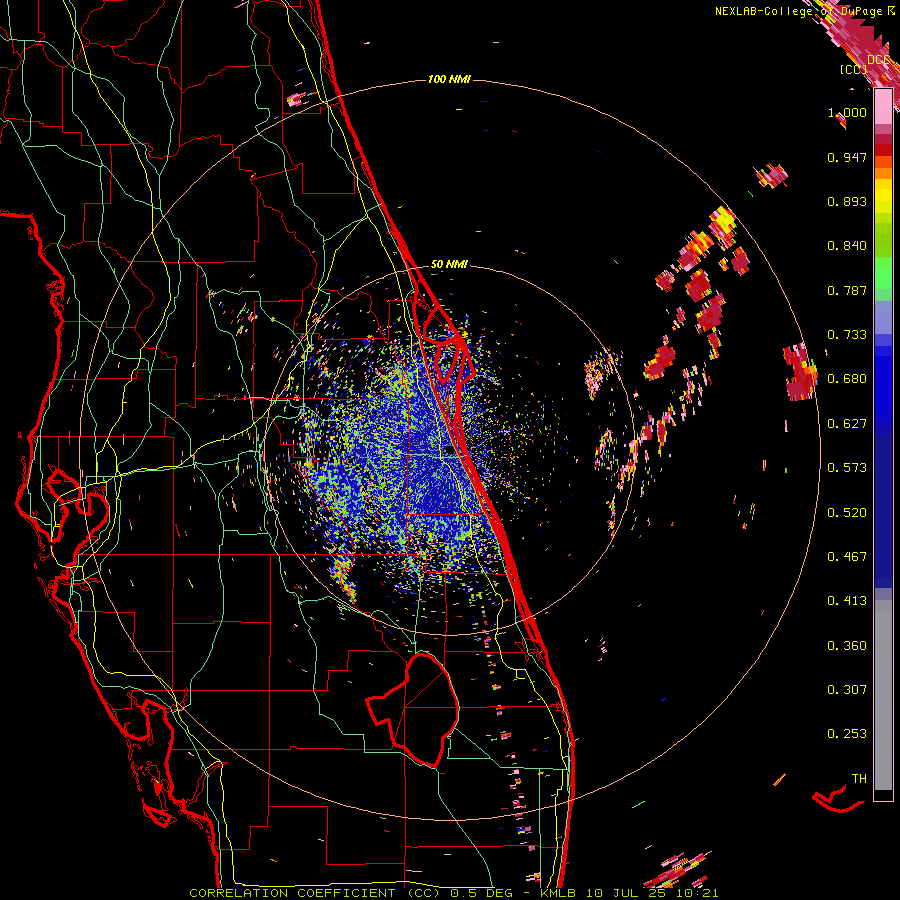Click the 0.787 legend value

(847, 290)
